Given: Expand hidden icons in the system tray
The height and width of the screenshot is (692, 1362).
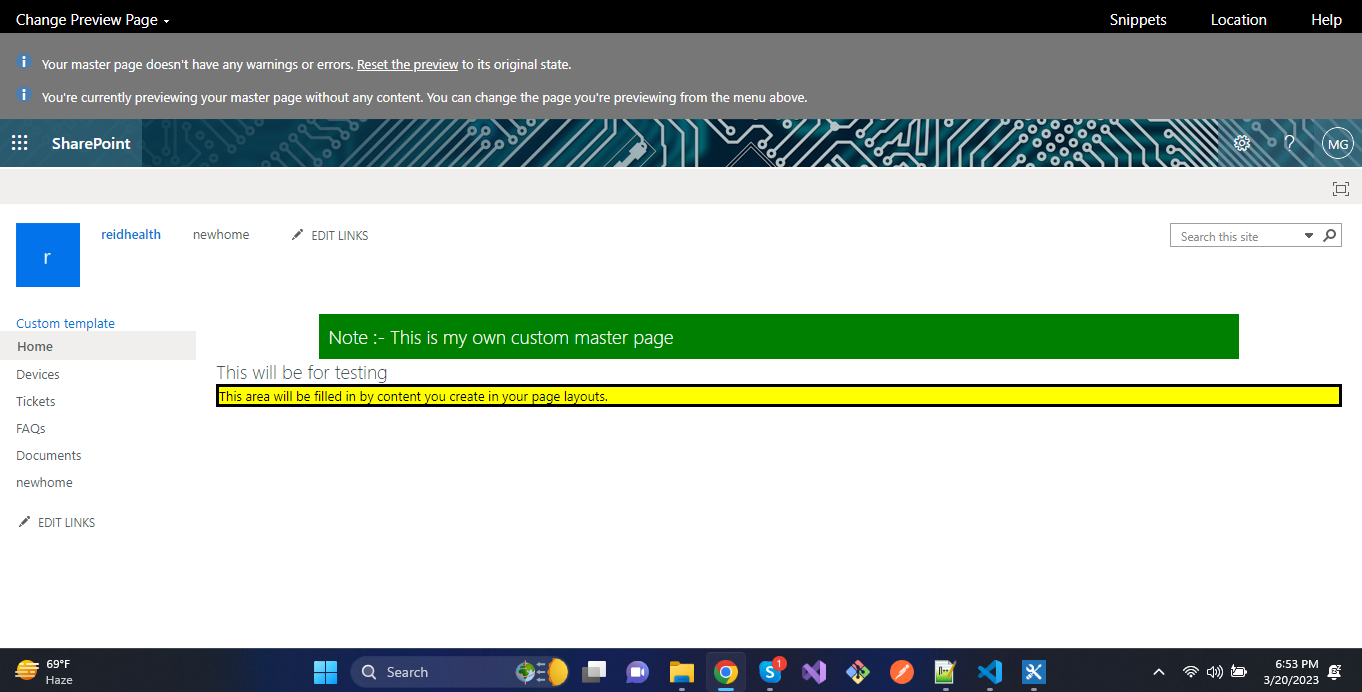Looking at the screenshot, I should coord(1158,671).
